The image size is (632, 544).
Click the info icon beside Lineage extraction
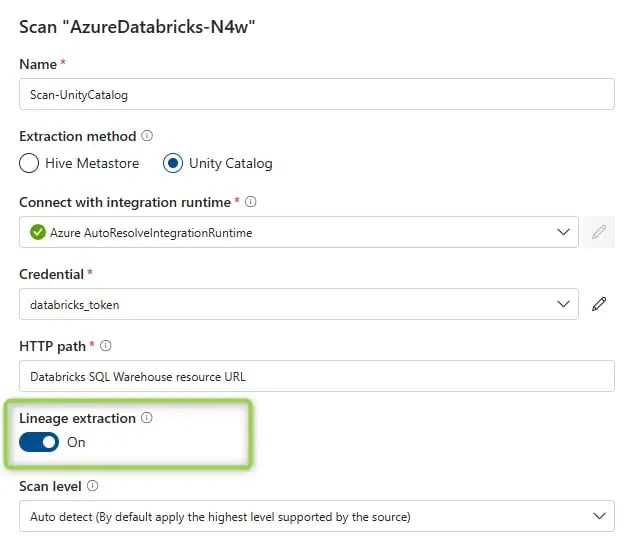pyautogui.click(x=147, y=418)
